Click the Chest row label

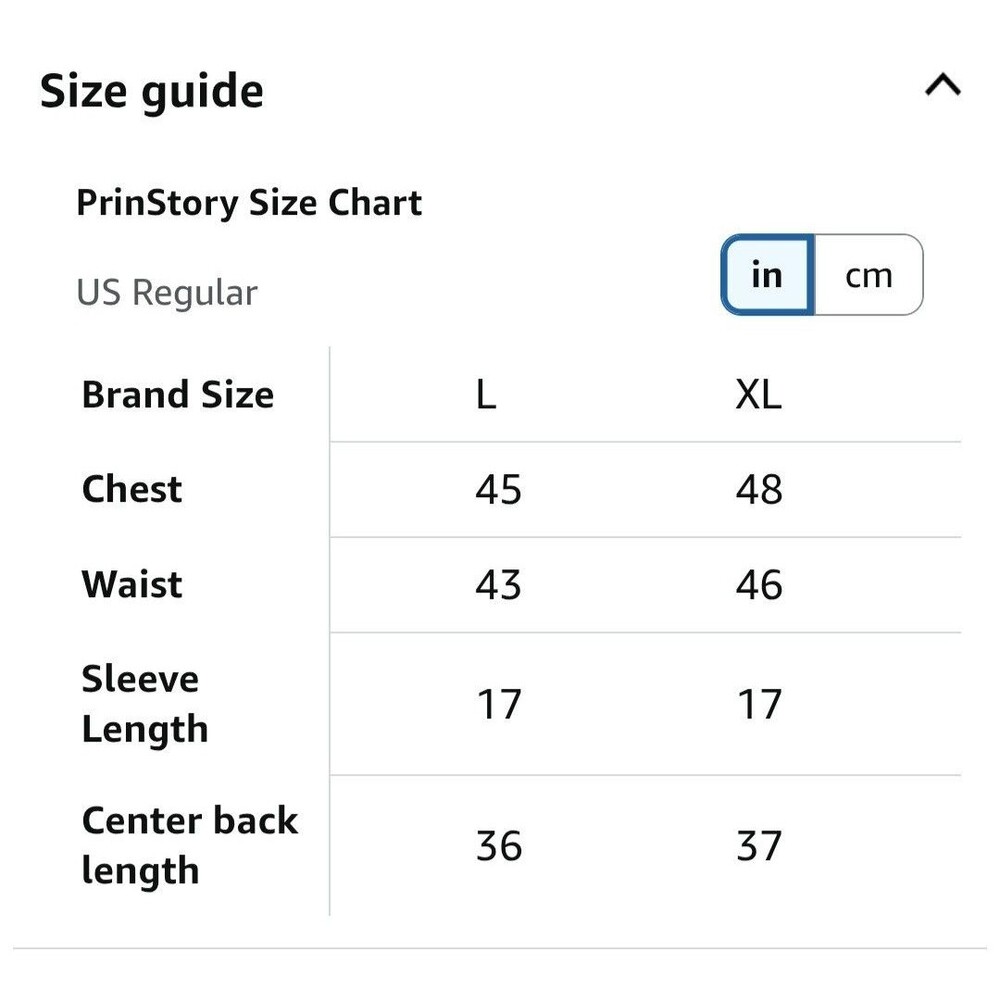pyautogui.click(x=132, y=489)
